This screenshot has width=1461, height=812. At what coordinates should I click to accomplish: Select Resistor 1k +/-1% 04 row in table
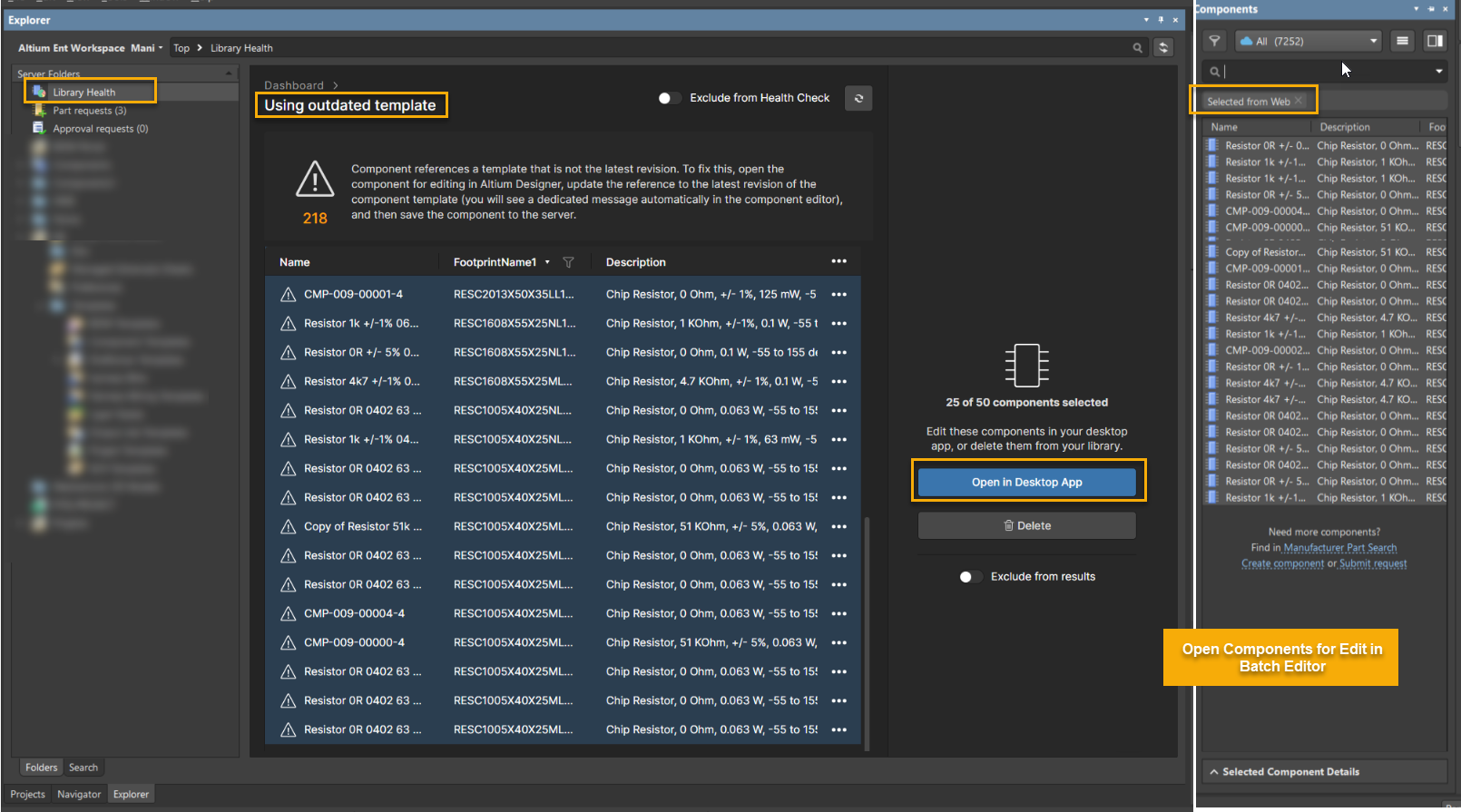pyautogui.click(x=563, y=439)
